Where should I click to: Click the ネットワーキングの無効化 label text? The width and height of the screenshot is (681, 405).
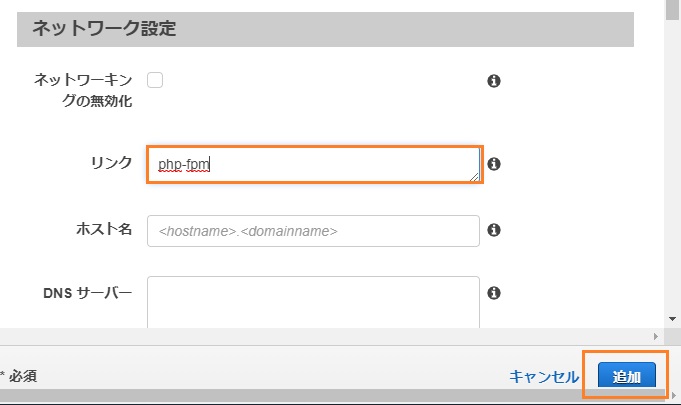point(83,90)
